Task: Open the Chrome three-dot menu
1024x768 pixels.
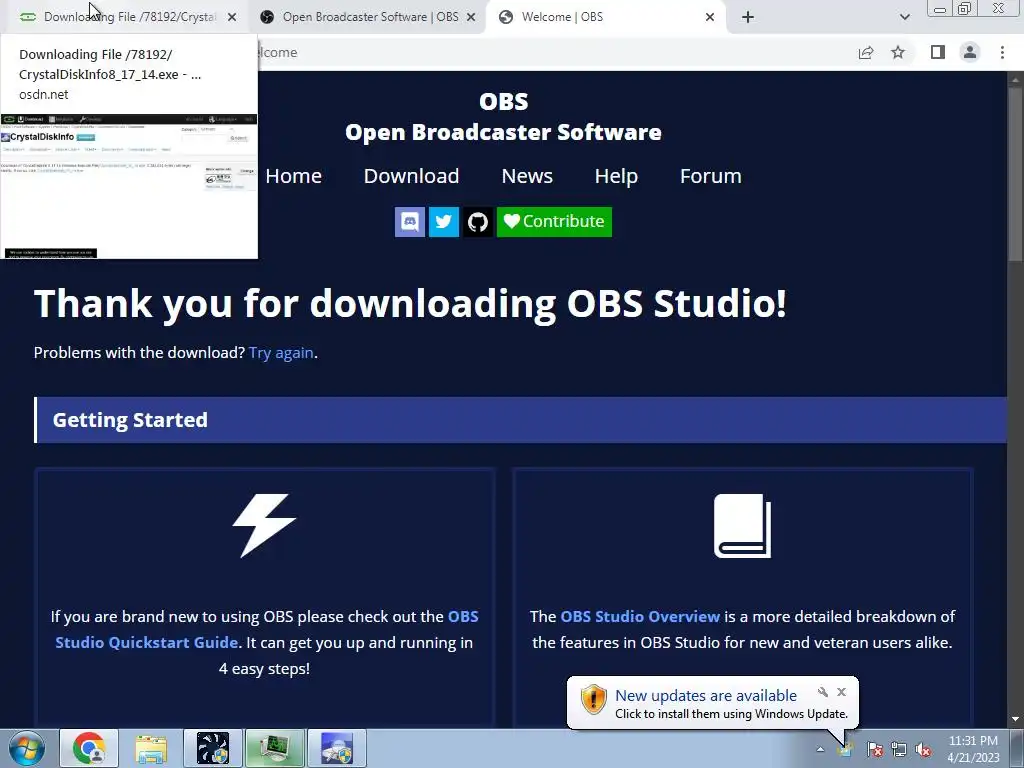Action: pyautogui.click(x=1002, y=52)
